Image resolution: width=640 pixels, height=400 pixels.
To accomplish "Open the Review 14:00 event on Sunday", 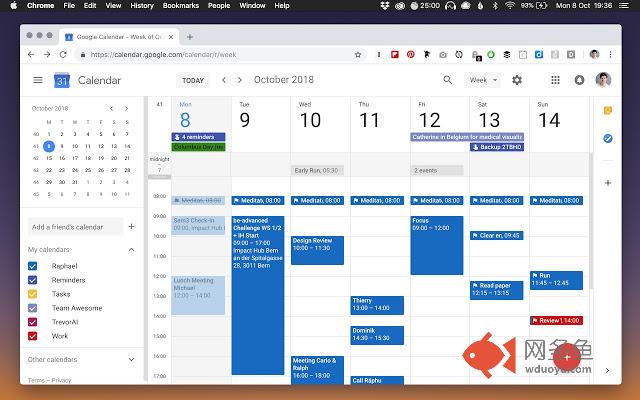I will coord(556,320).
